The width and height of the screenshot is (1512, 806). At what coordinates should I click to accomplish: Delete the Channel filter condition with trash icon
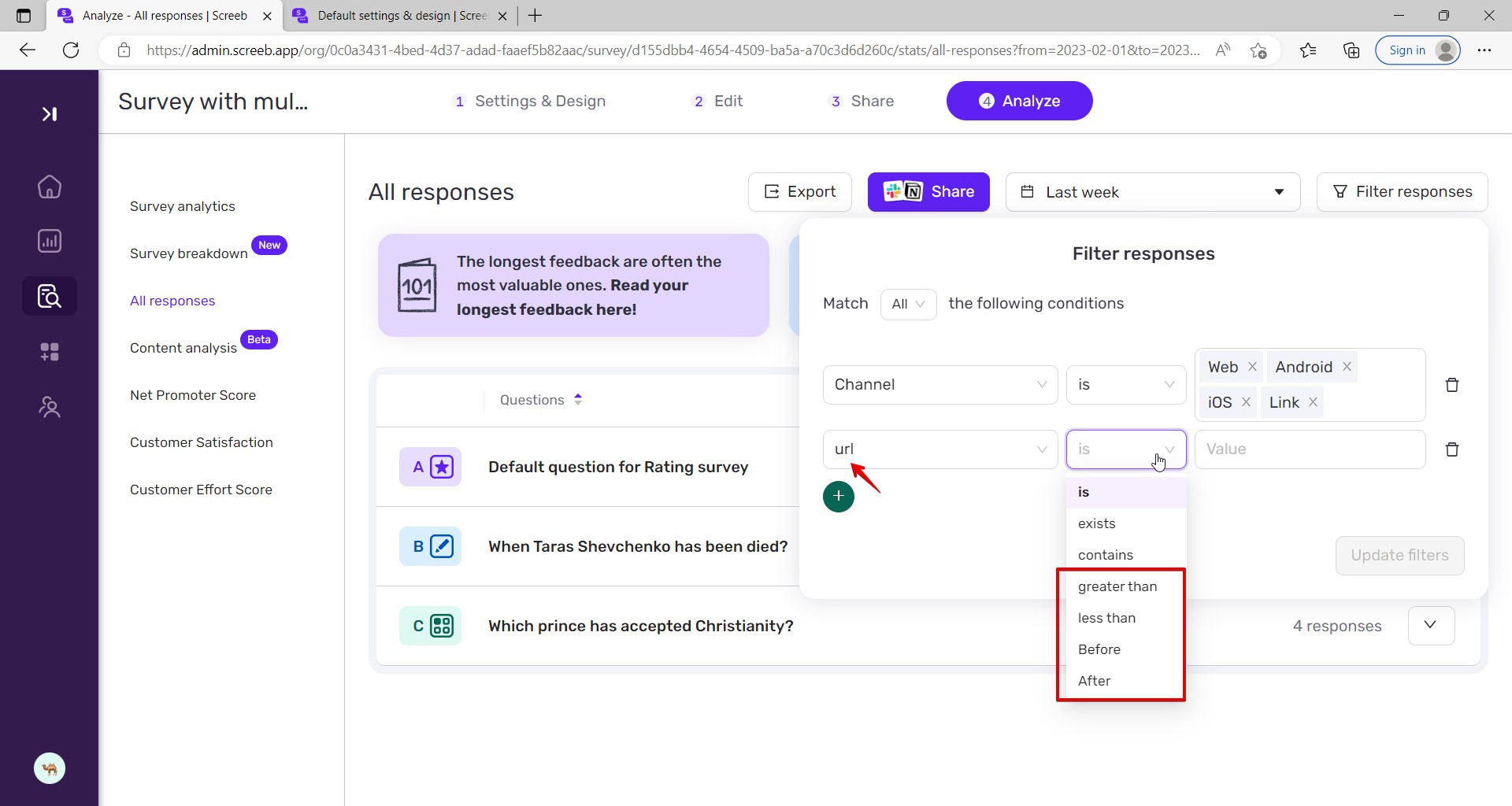tap(1452, 385)
